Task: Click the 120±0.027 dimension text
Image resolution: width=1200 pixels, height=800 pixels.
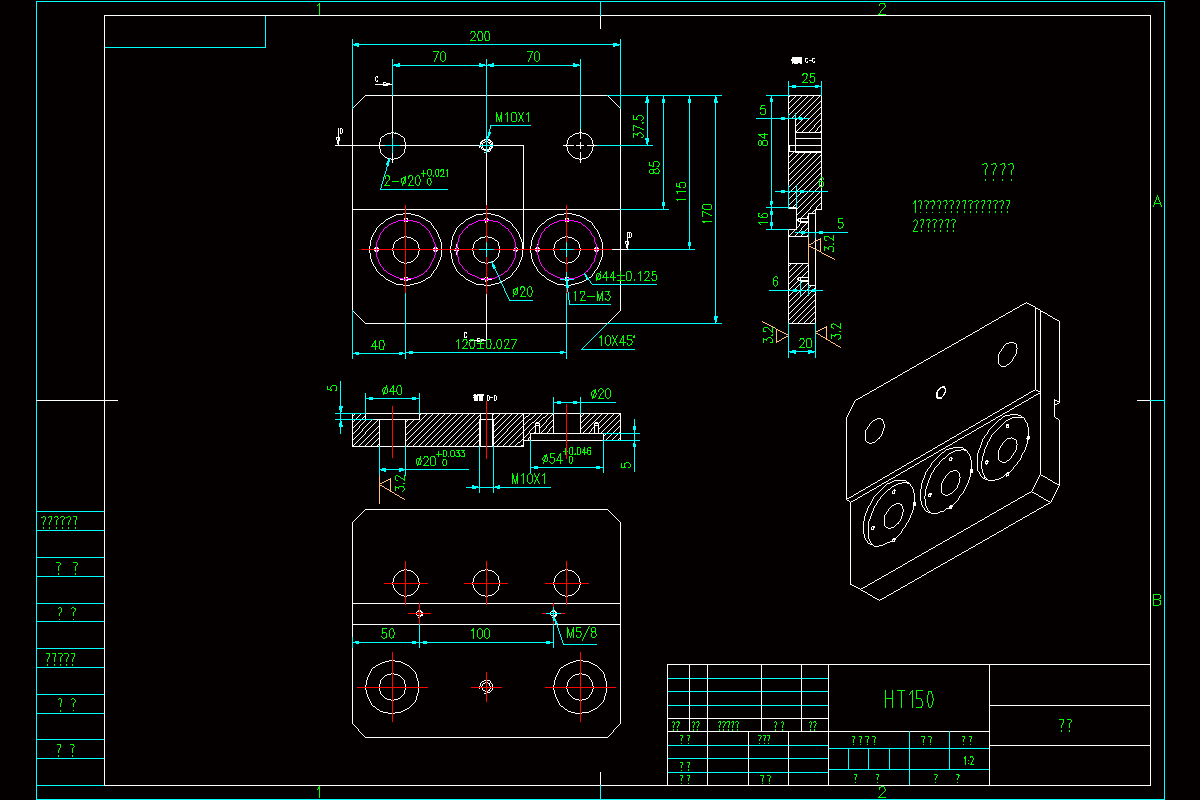Action: pos(487,345)
